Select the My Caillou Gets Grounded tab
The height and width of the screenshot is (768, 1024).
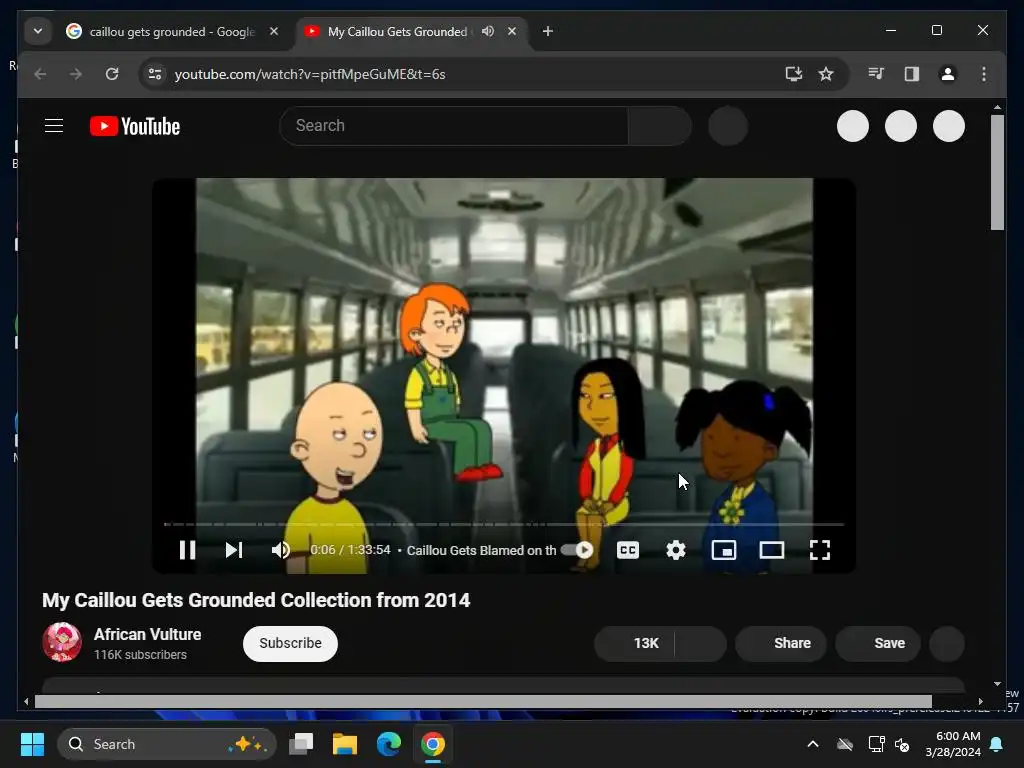click(397, 31)
